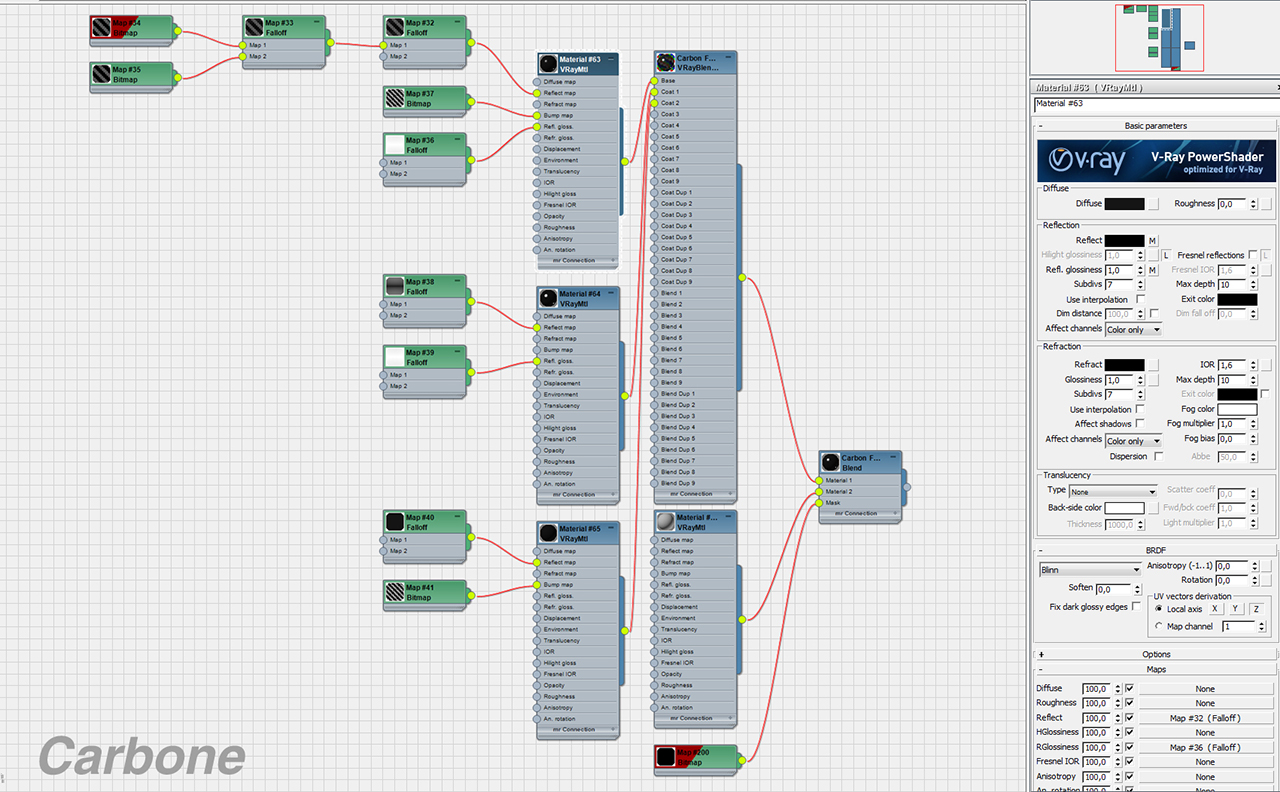Click the Roughness map slot square button

(1266, 204)
